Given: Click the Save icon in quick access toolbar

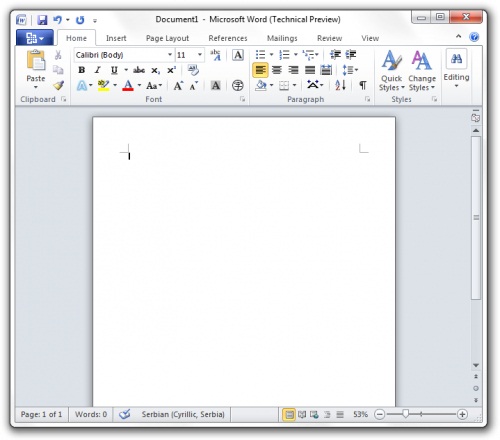Looking at the screenshot, I should pos(42,20).
